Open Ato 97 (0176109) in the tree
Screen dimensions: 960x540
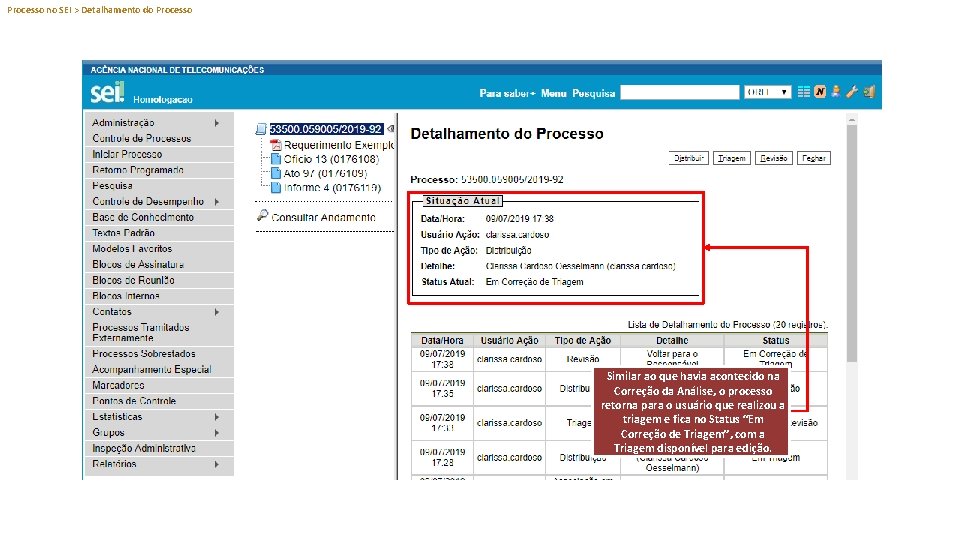coord(326,173)
